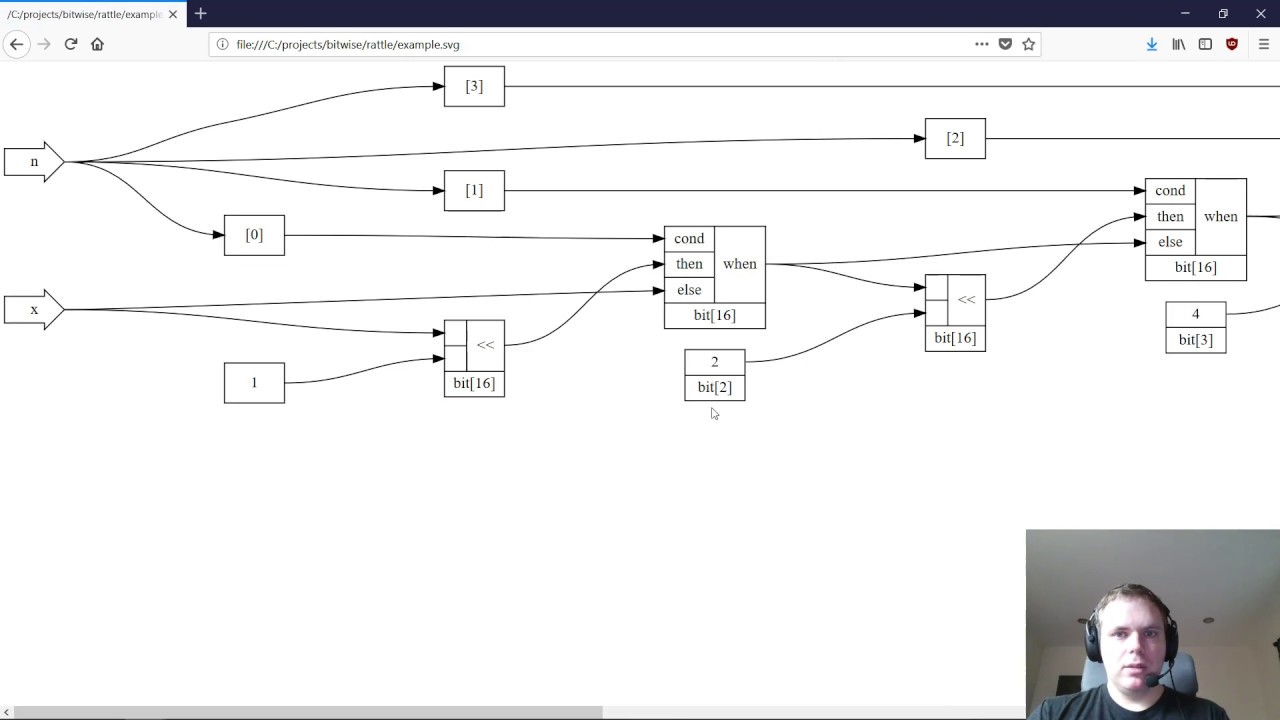Image resolution: width=1280 pixels, height=720 pixels.
Task: Click 'cond' in the center when node
Action: click(x=689, y=239)
